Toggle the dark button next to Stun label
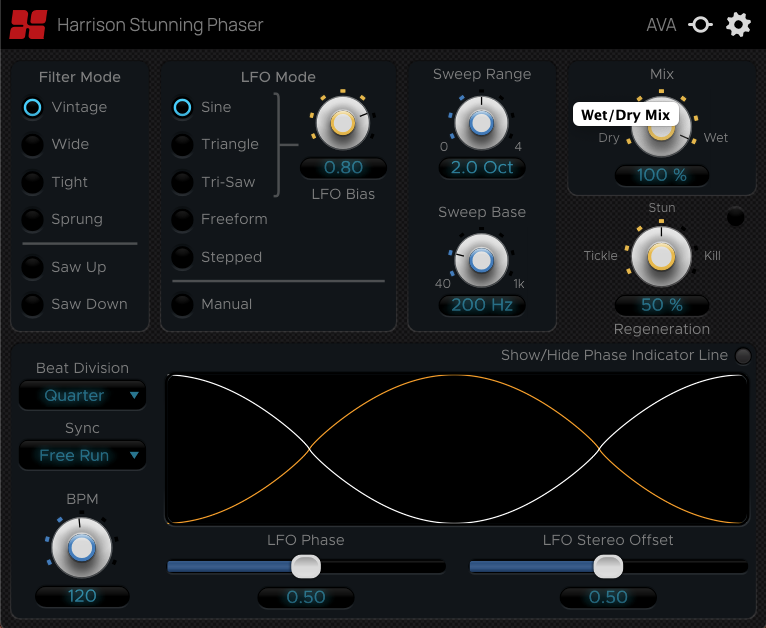This screenshot has height=628, width=766. (735, 216)
